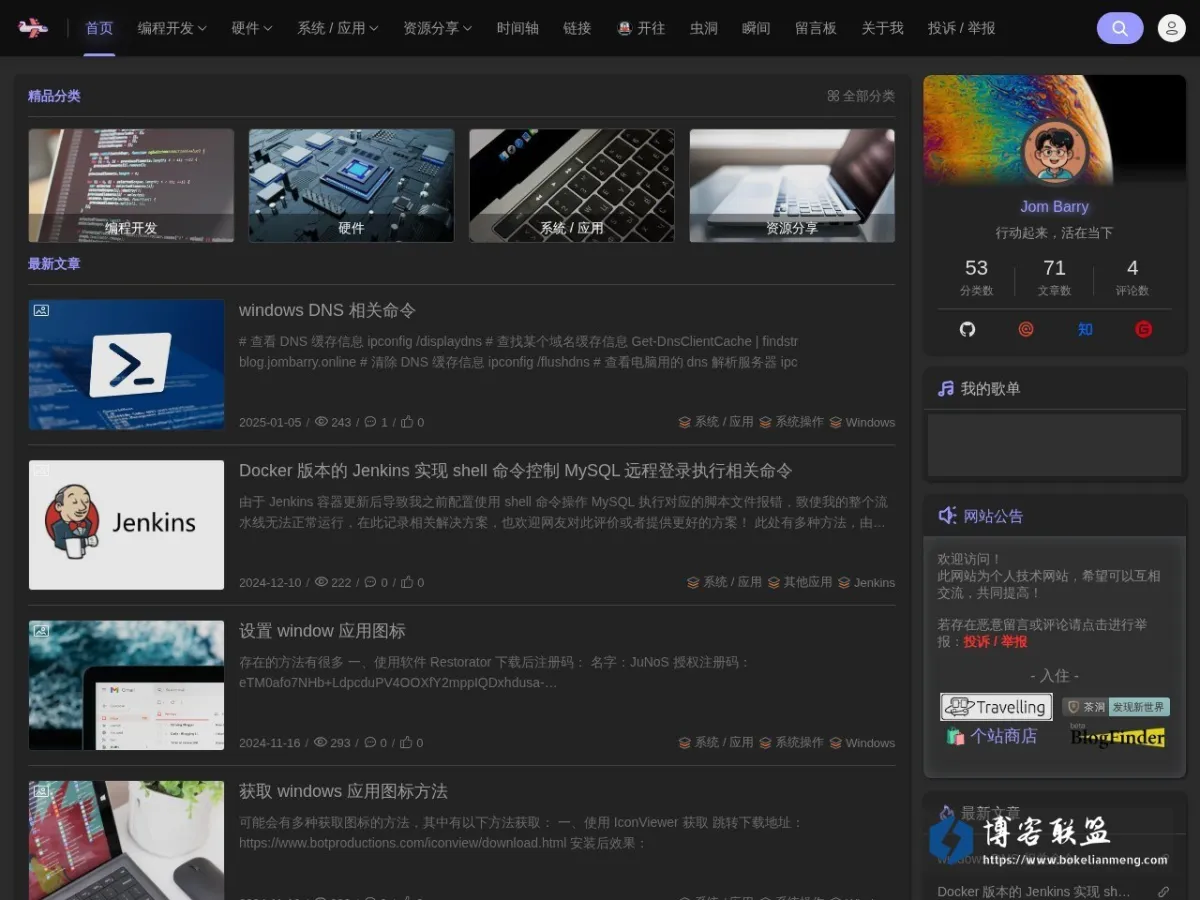Open the 资源分享 category card image
Image resolution: width=1200 pixels, height=900 pixels.
click(x=792, y=185)
